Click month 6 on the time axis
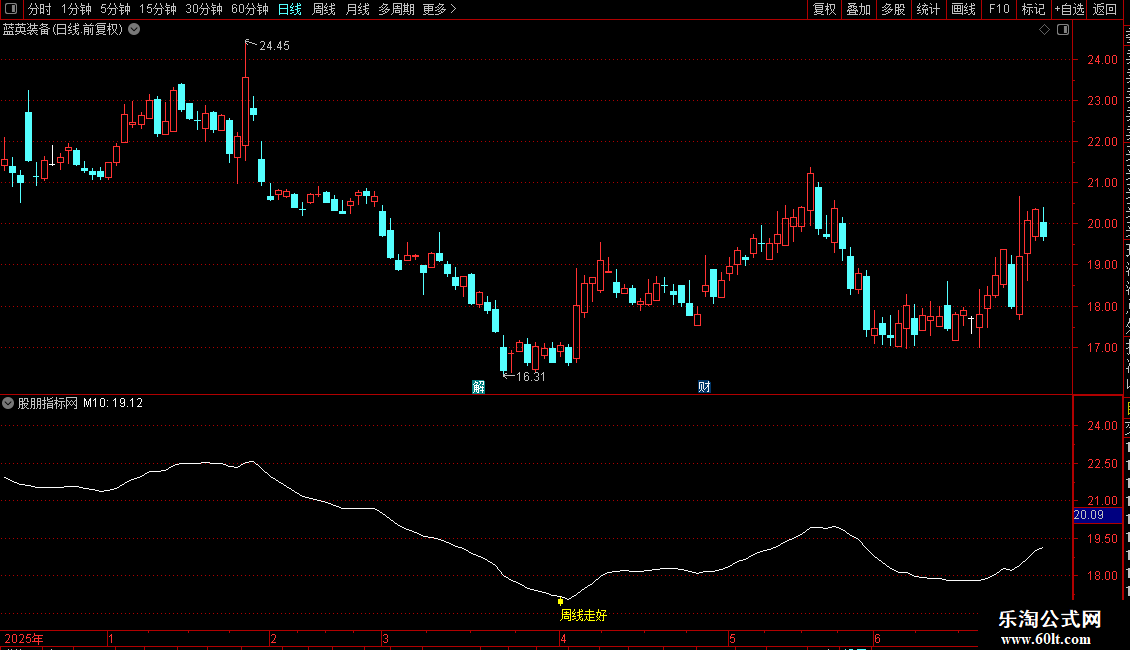The image size is (1130, 650). click(x=877, y=638)
